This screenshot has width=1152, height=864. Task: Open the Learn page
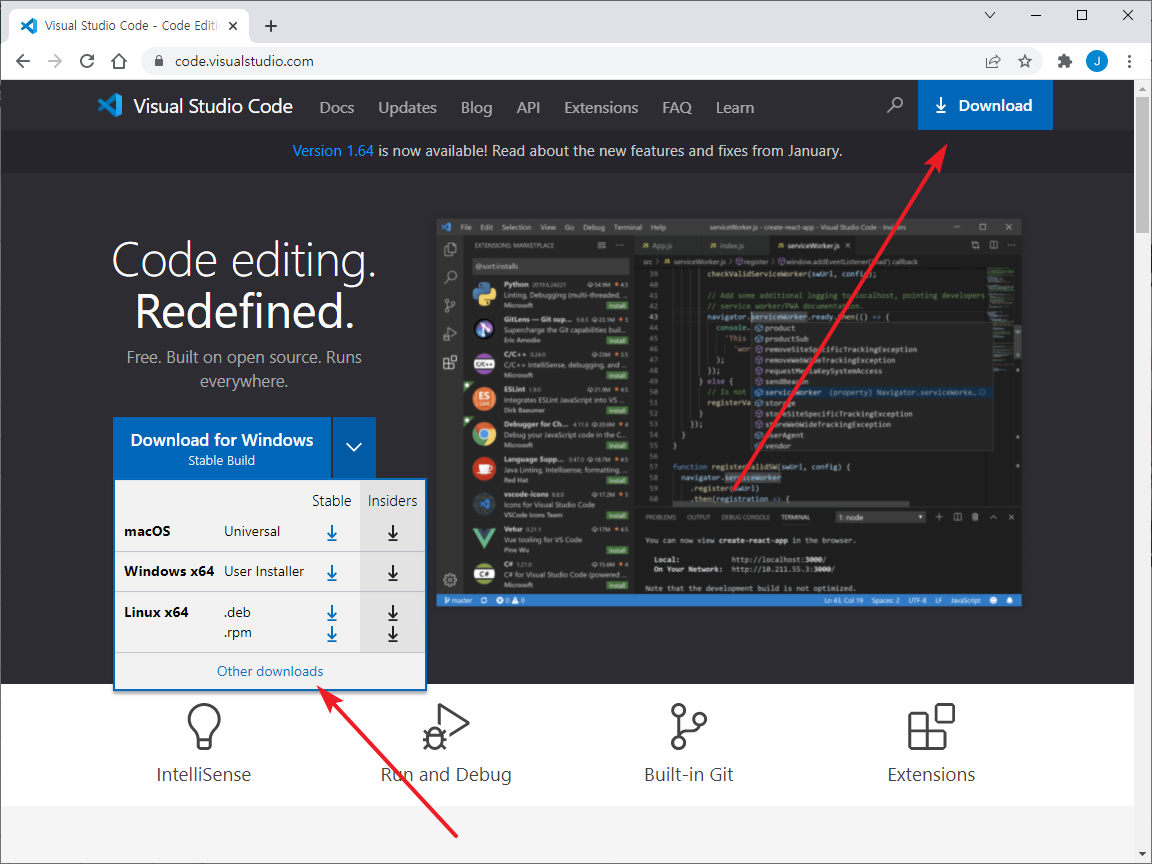735,107
